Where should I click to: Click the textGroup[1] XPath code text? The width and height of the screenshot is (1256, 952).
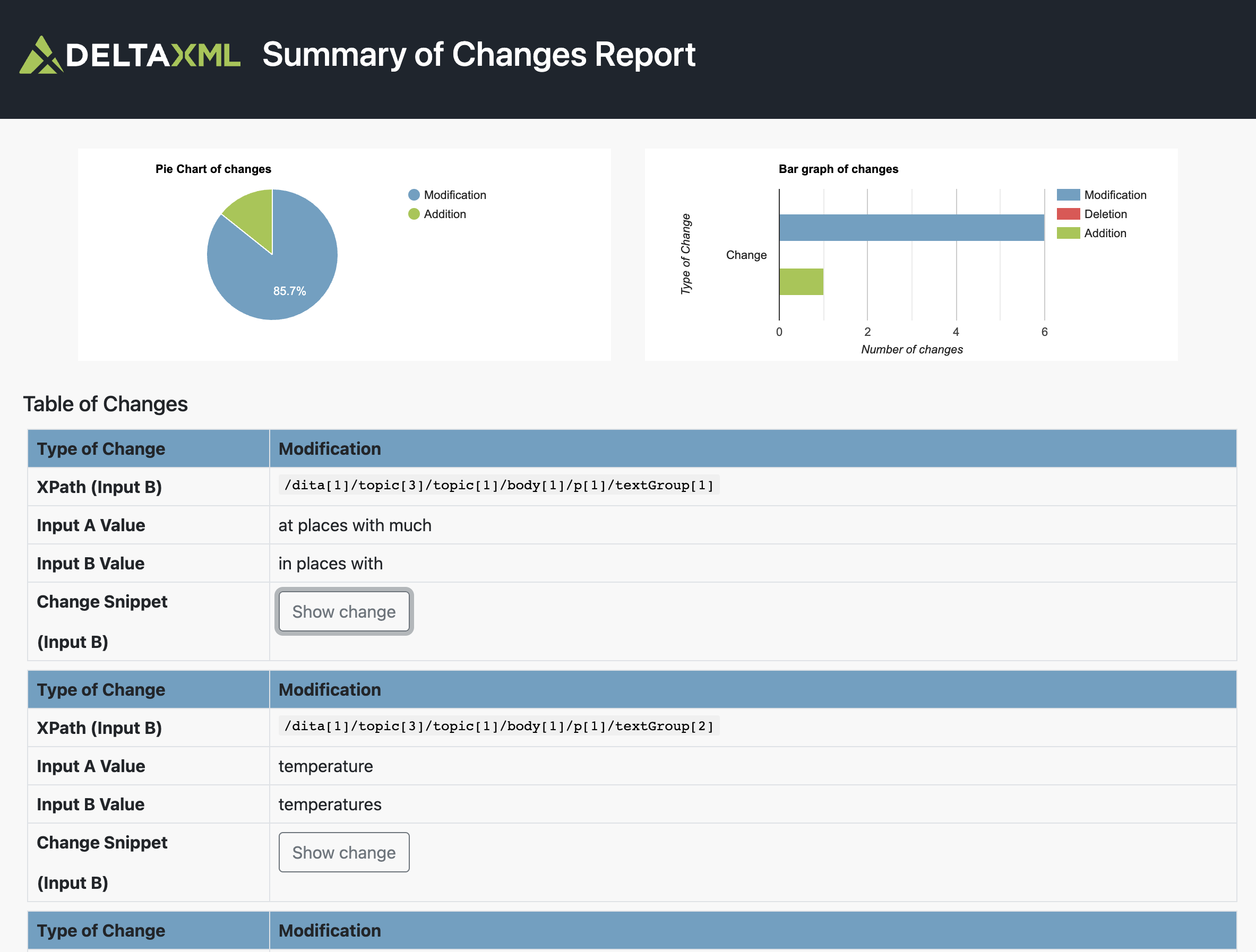coord(498,485)
